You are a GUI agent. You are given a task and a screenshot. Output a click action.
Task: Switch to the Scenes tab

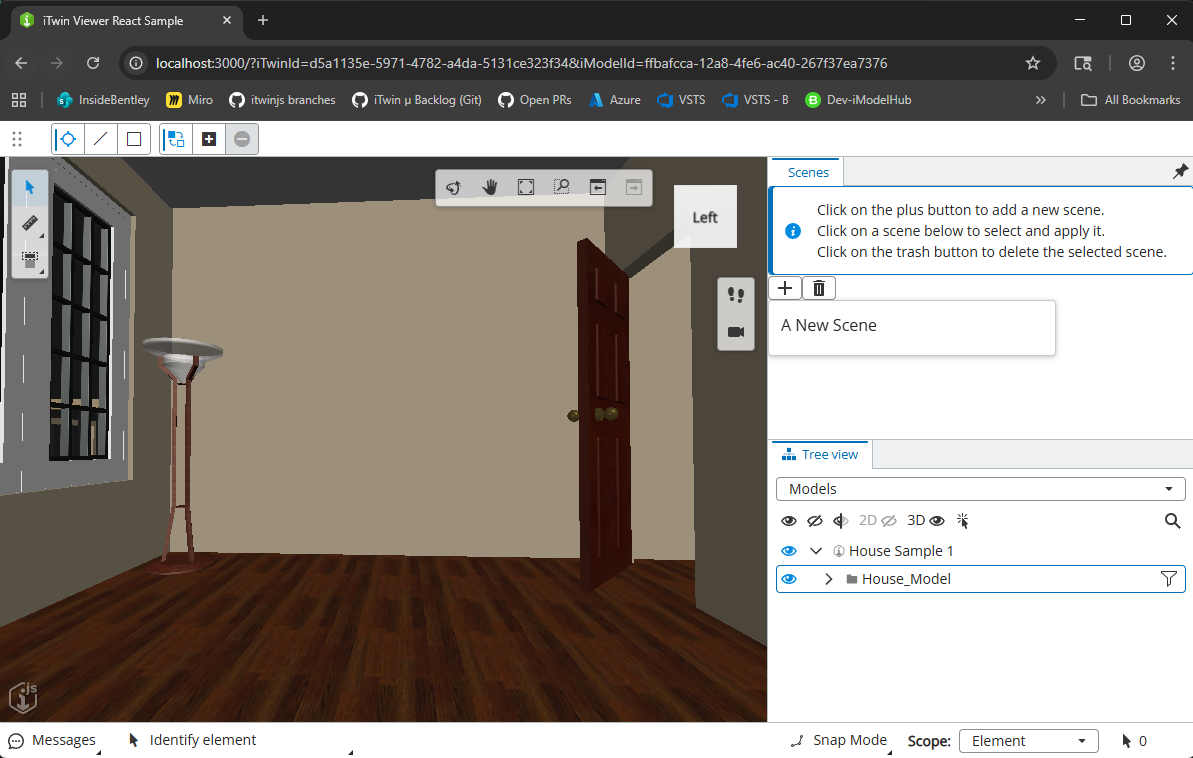[808, 172]
